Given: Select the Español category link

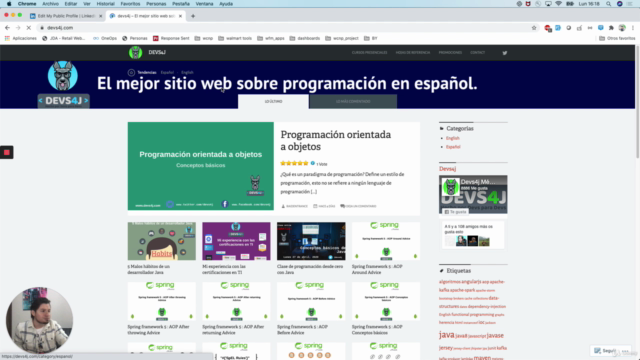Looking at the screenshot, I should pyautogui.click(x=453, y=147).
